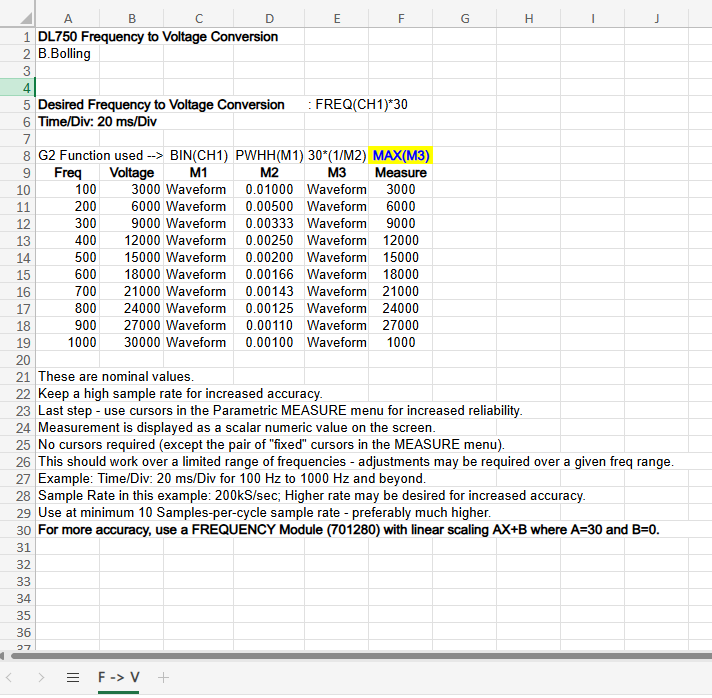The height and width of the screenshot is (698, 712).
Task: Select the Measure cell showing 30000... 1000 in row 19
Action: pos(400,342)
